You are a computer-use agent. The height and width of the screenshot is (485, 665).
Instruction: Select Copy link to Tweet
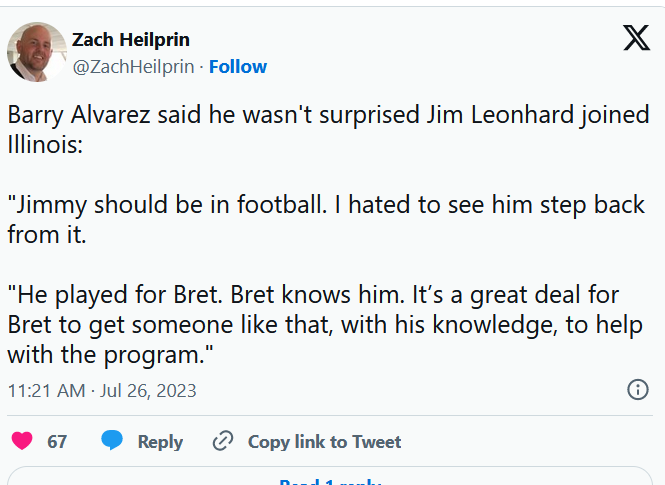click(324, 441)
